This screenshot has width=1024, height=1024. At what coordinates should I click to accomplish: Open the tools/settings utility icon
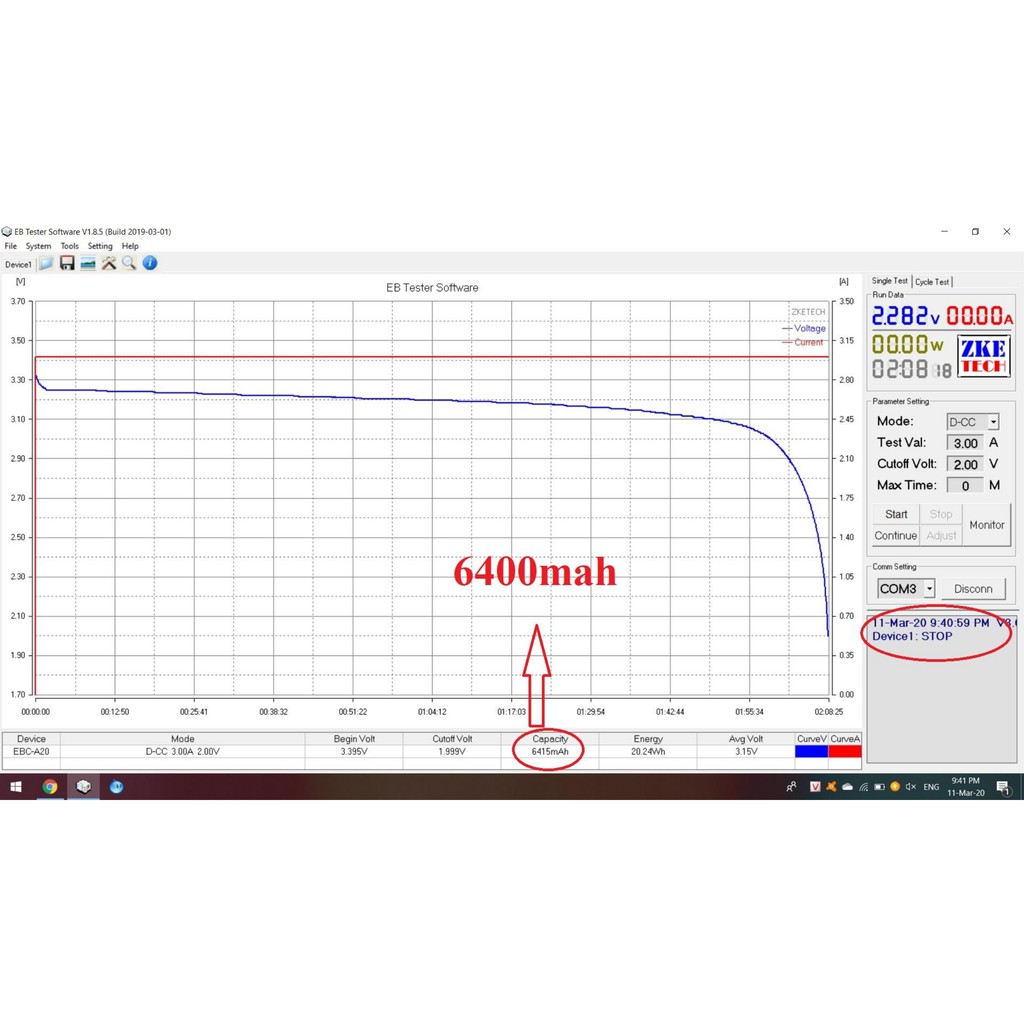108,262
